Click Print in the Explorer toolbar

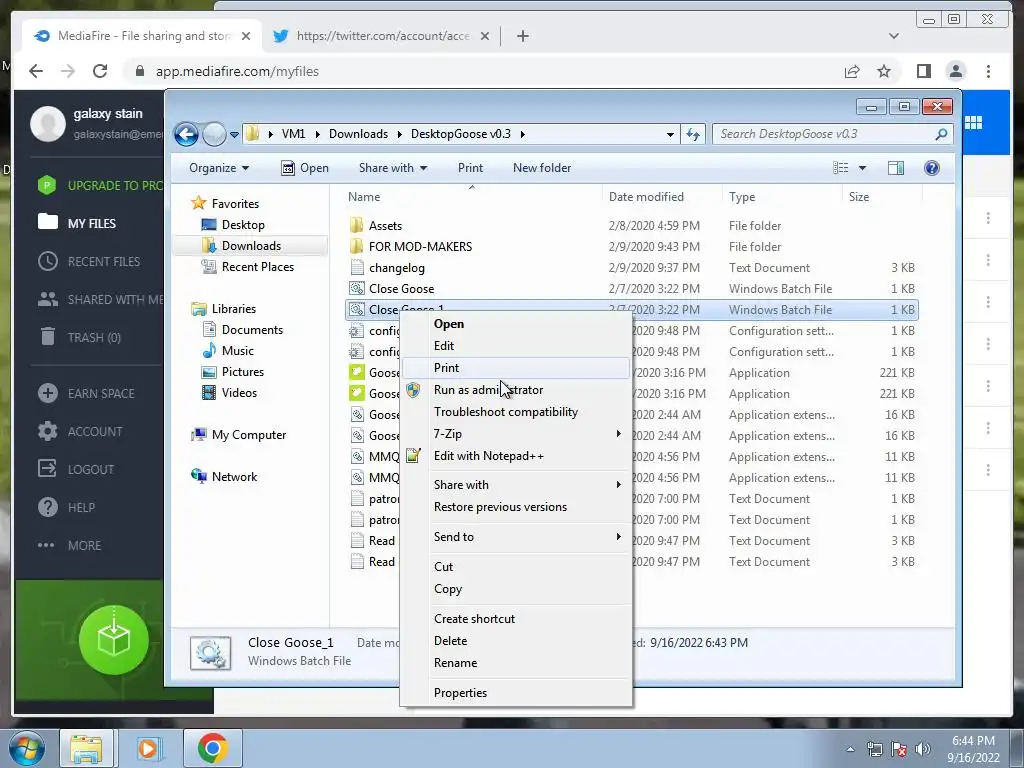470,168
